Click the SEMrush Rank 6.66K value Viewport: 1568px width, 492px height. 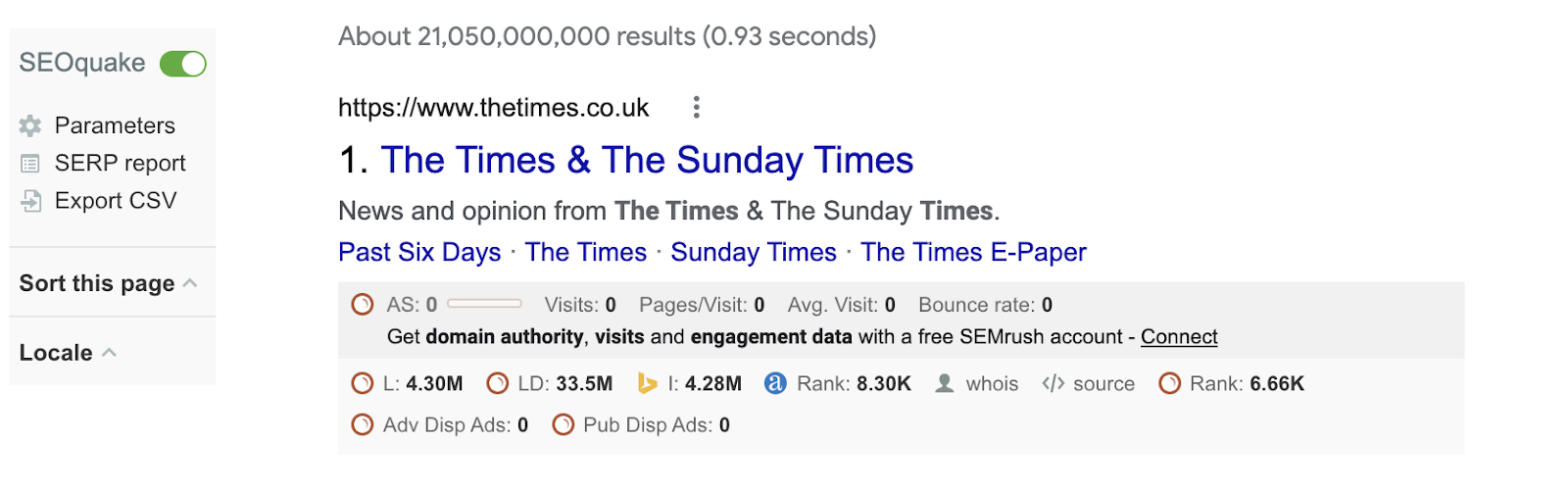[x=1276, y=384]
